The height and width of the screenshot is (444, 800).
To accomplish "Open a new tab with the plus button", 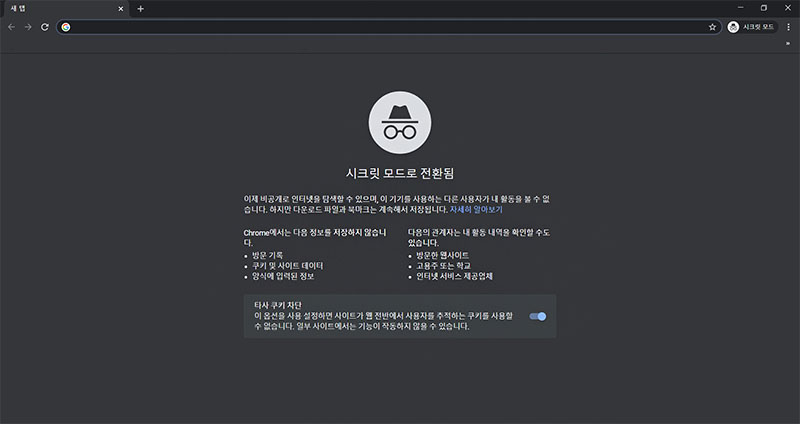I will [x=140, y=9].
